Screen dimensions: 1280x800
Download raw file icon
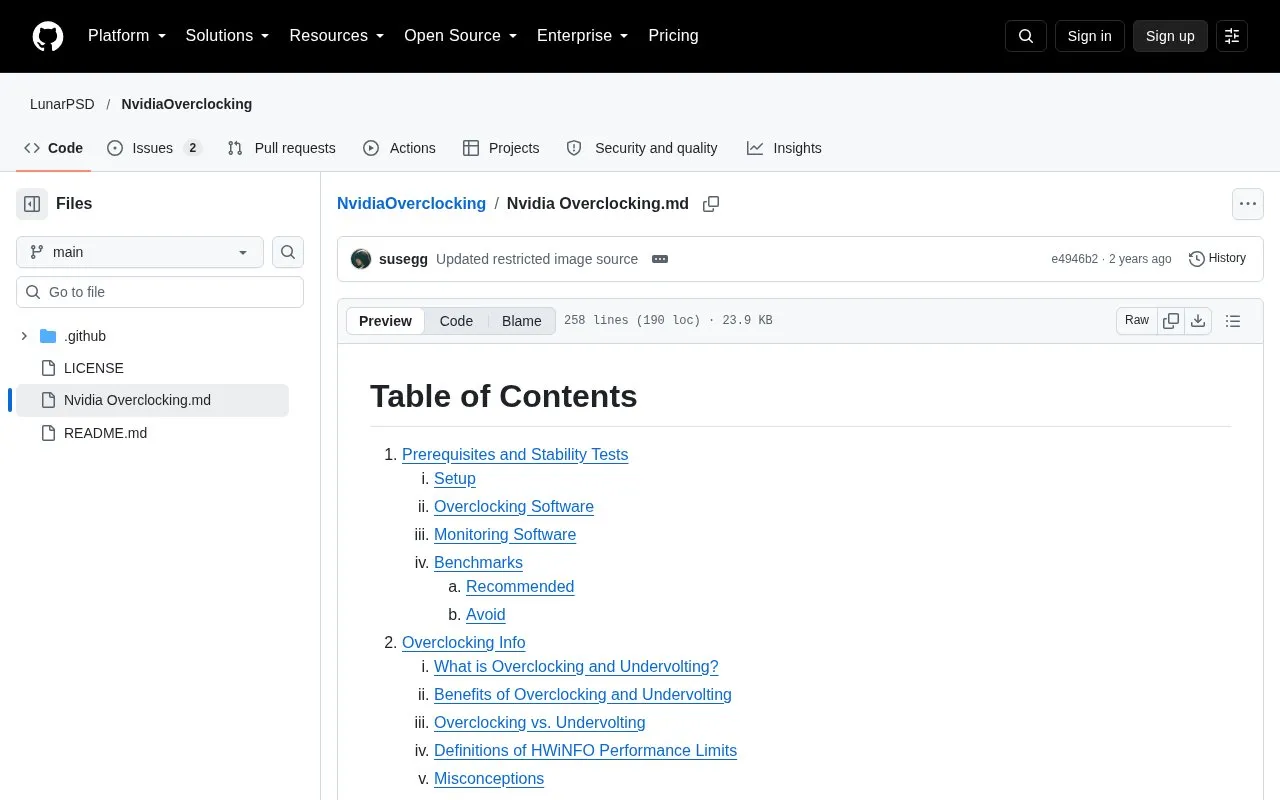click(x=1198, y=321)
